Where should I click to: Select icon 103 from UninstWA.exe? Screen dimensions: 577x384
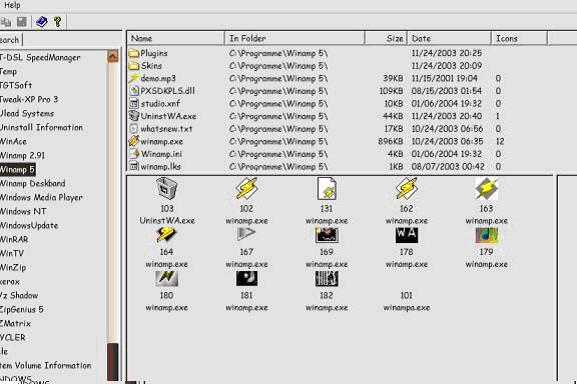(x=166, y=188)
